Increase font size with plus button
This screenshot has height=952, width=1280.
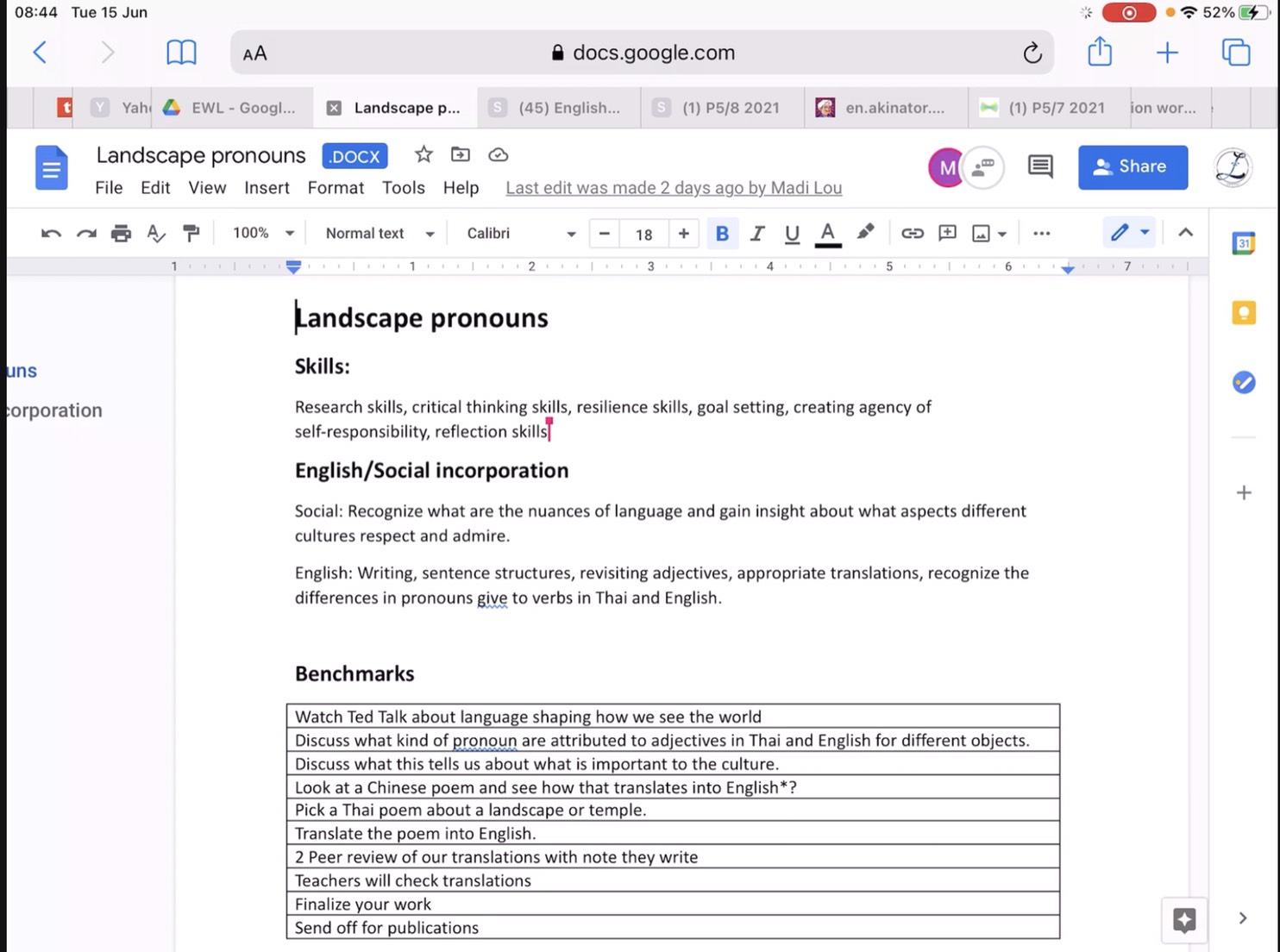684,234
